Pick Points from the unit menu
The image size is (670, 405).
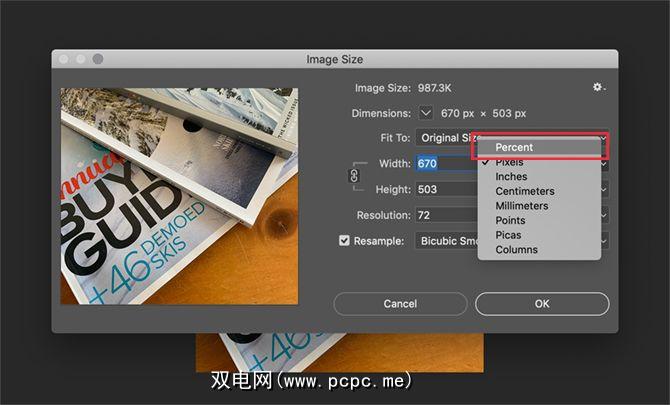click(540, 220)
